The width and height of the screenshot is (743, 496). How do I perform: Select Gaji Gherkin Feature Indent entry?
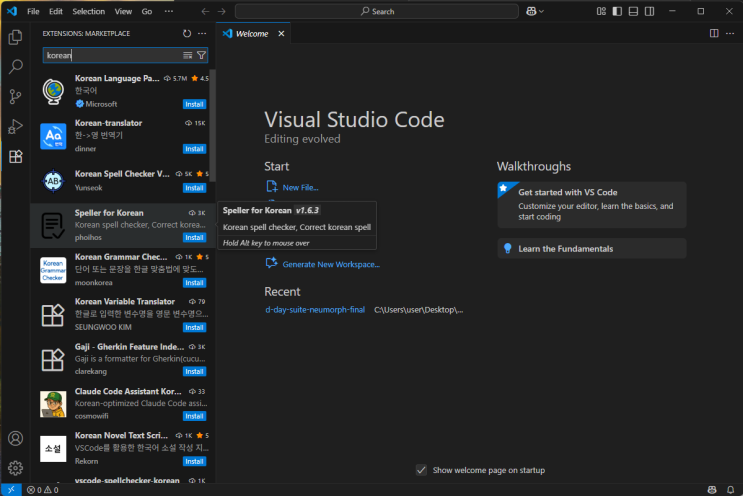pyautogui.click(x=123, y=359)
